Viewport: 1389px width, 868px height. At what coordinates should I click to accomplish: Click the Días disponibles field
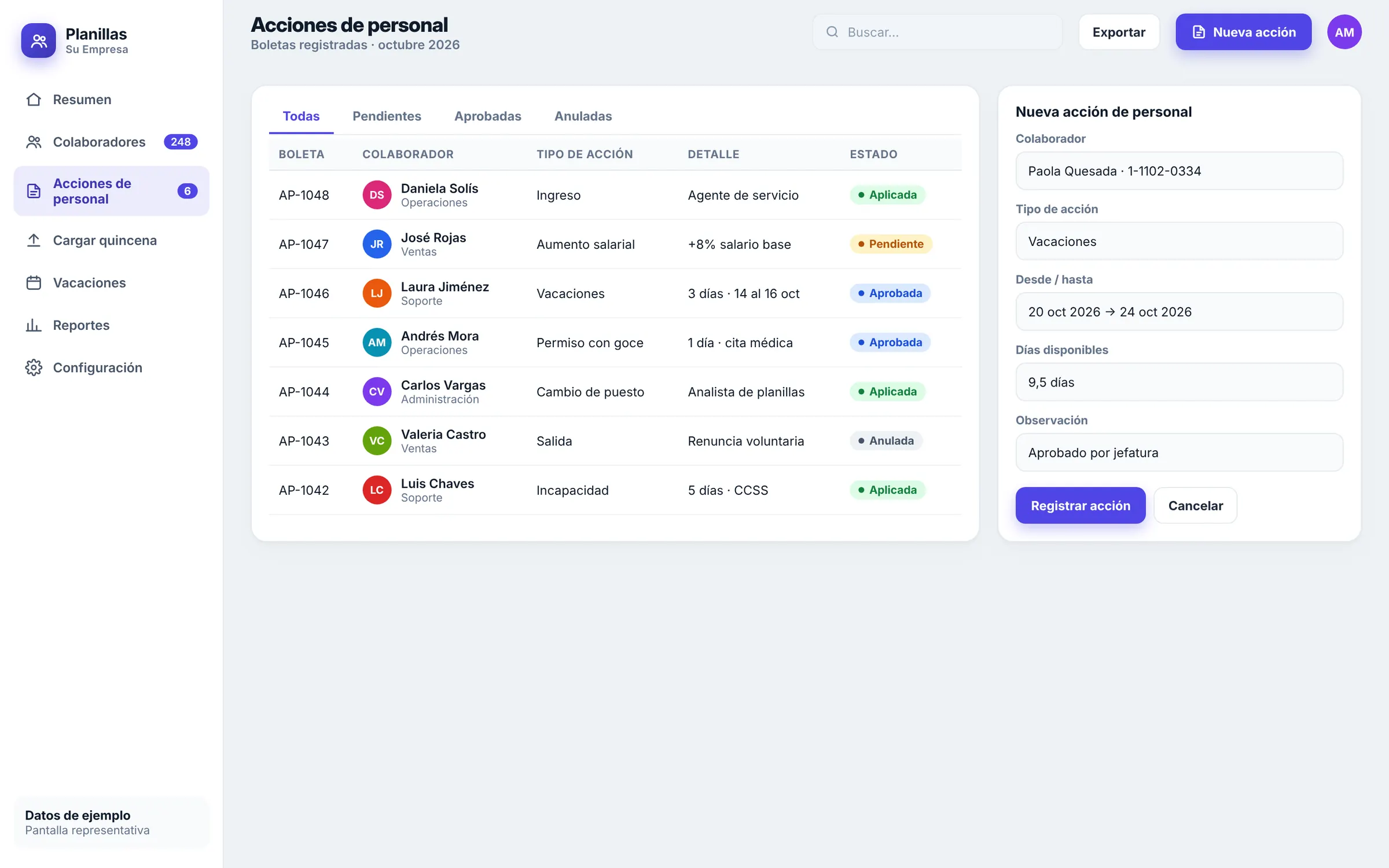(x=1179, y=382)
